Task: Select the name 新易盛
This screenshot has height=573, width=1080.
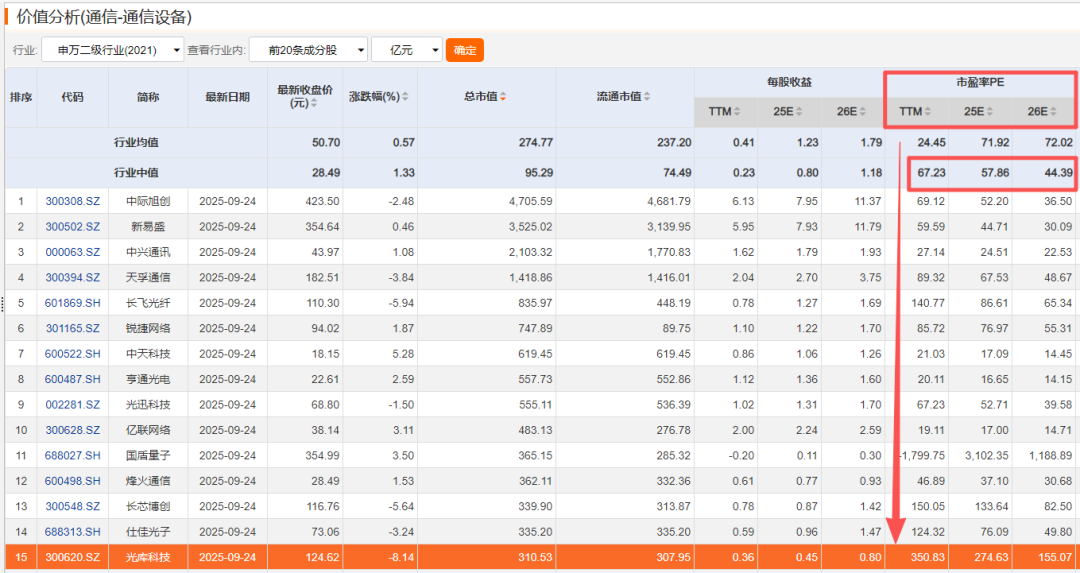Action: [x=148, y=227]
